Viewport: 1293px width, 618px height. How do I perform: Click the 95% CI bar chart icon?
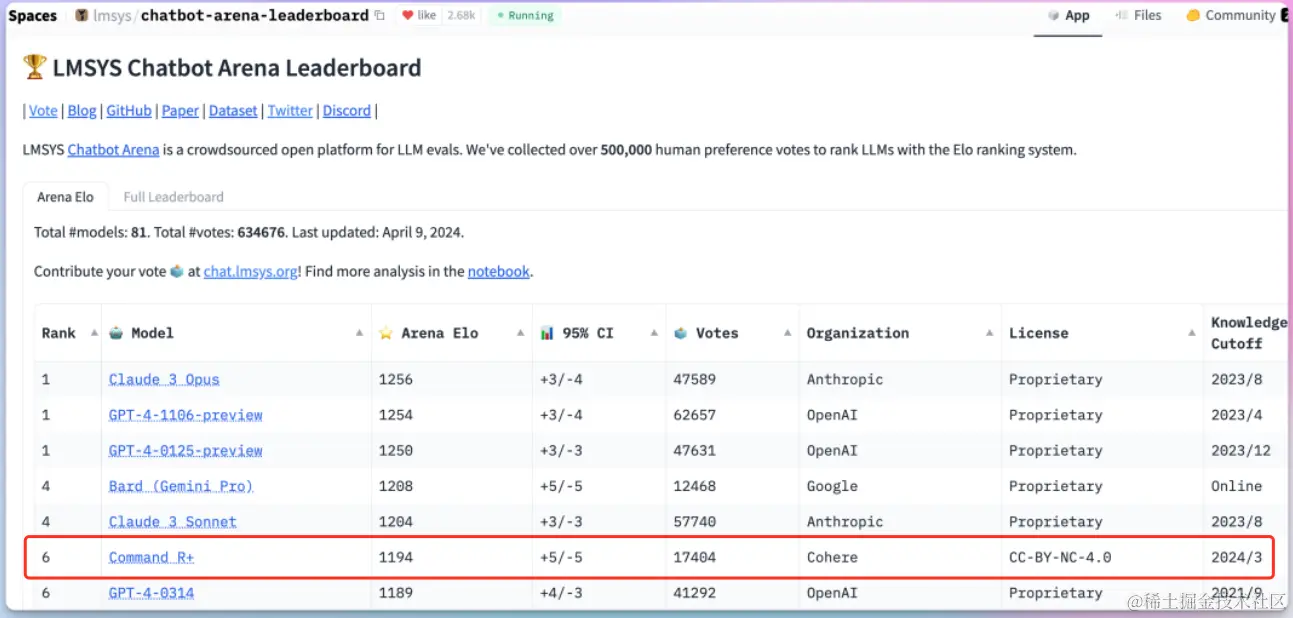tap(547, 333)
